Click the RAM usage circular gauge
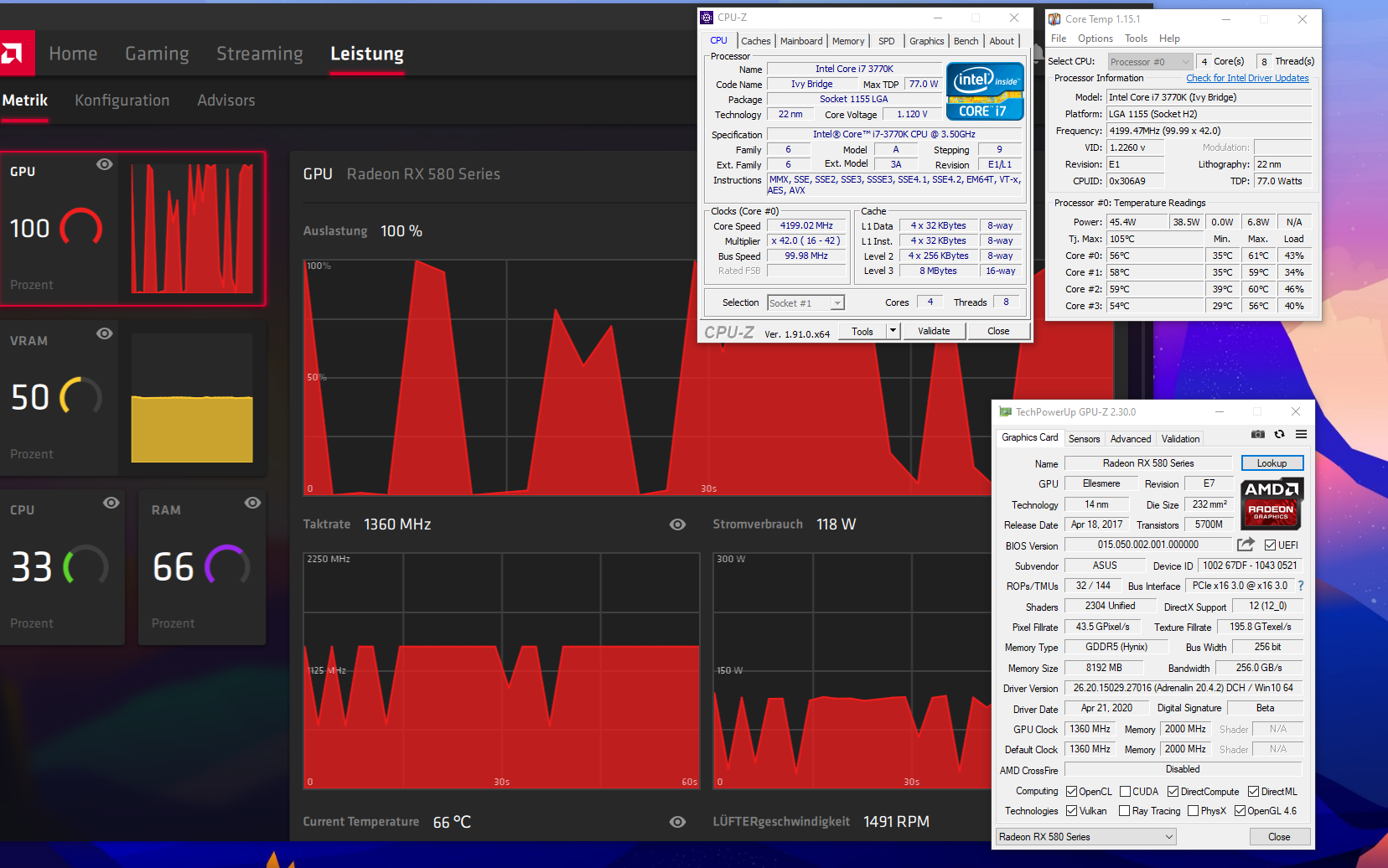1388x868 pixels. point(228,567)
